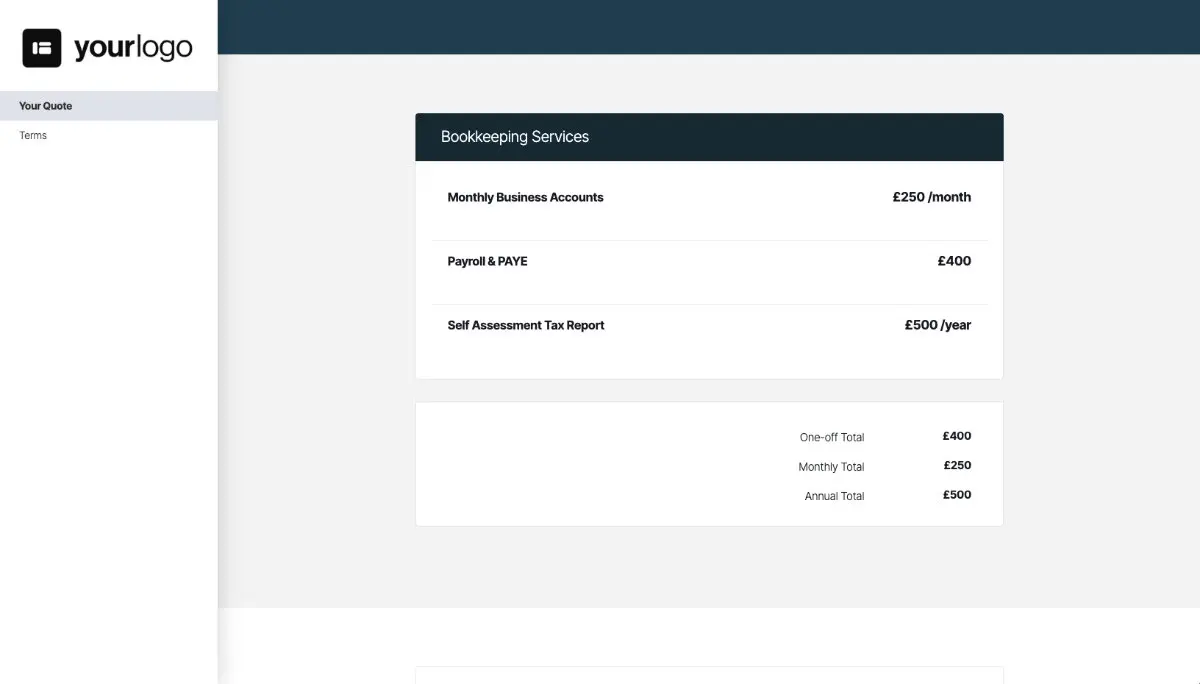Select the Self Assessment Tax Report row
This screenshot has width=1200, height=684.
tap(526, 325)
